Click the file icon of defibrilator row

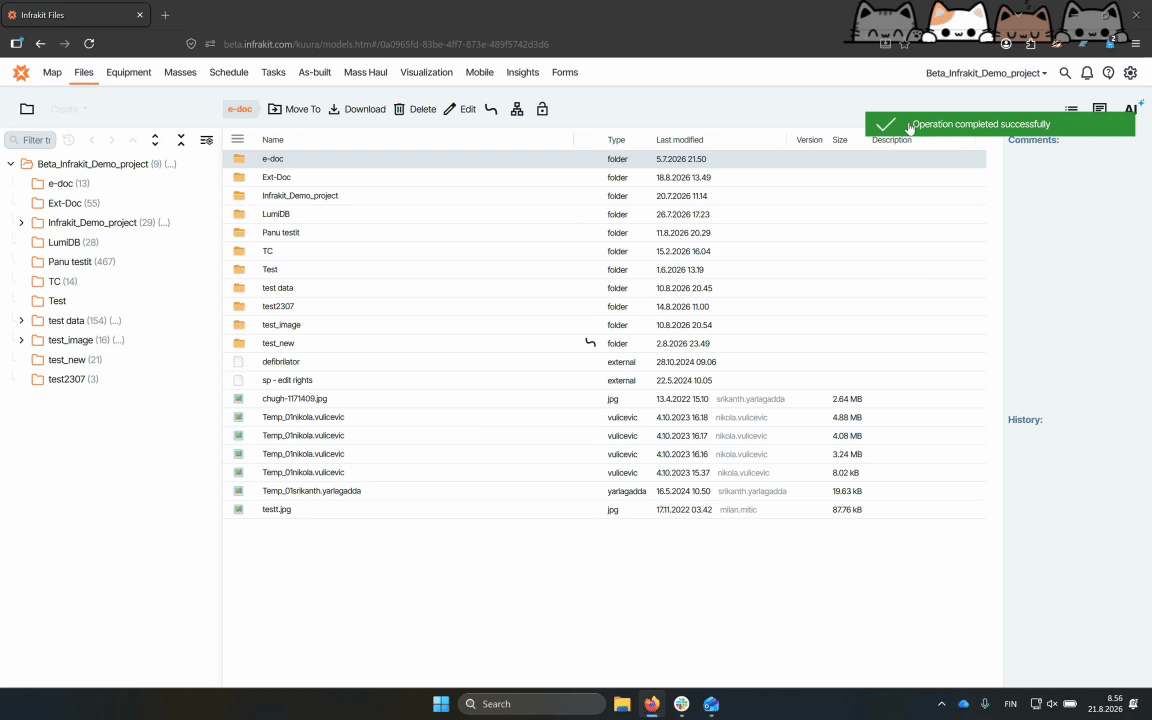tap(238, 361)
